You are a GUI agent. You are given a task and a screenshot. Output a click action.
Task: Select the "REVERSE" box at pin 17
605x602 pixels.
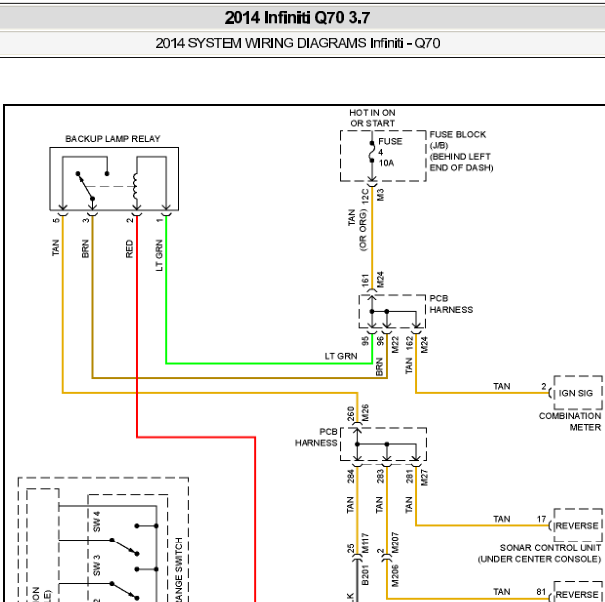[578, 526]
